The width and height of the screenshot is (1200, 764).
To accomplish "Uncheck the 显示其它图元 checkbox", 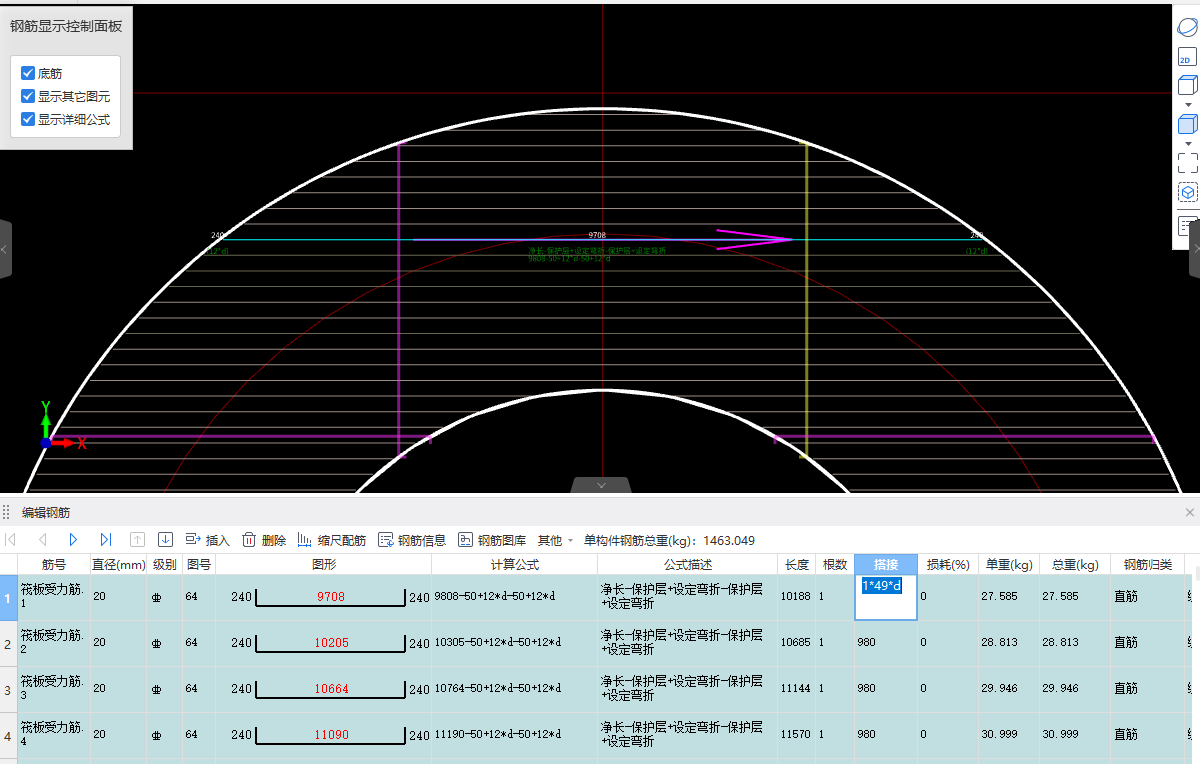I will [x=28, y=96].
